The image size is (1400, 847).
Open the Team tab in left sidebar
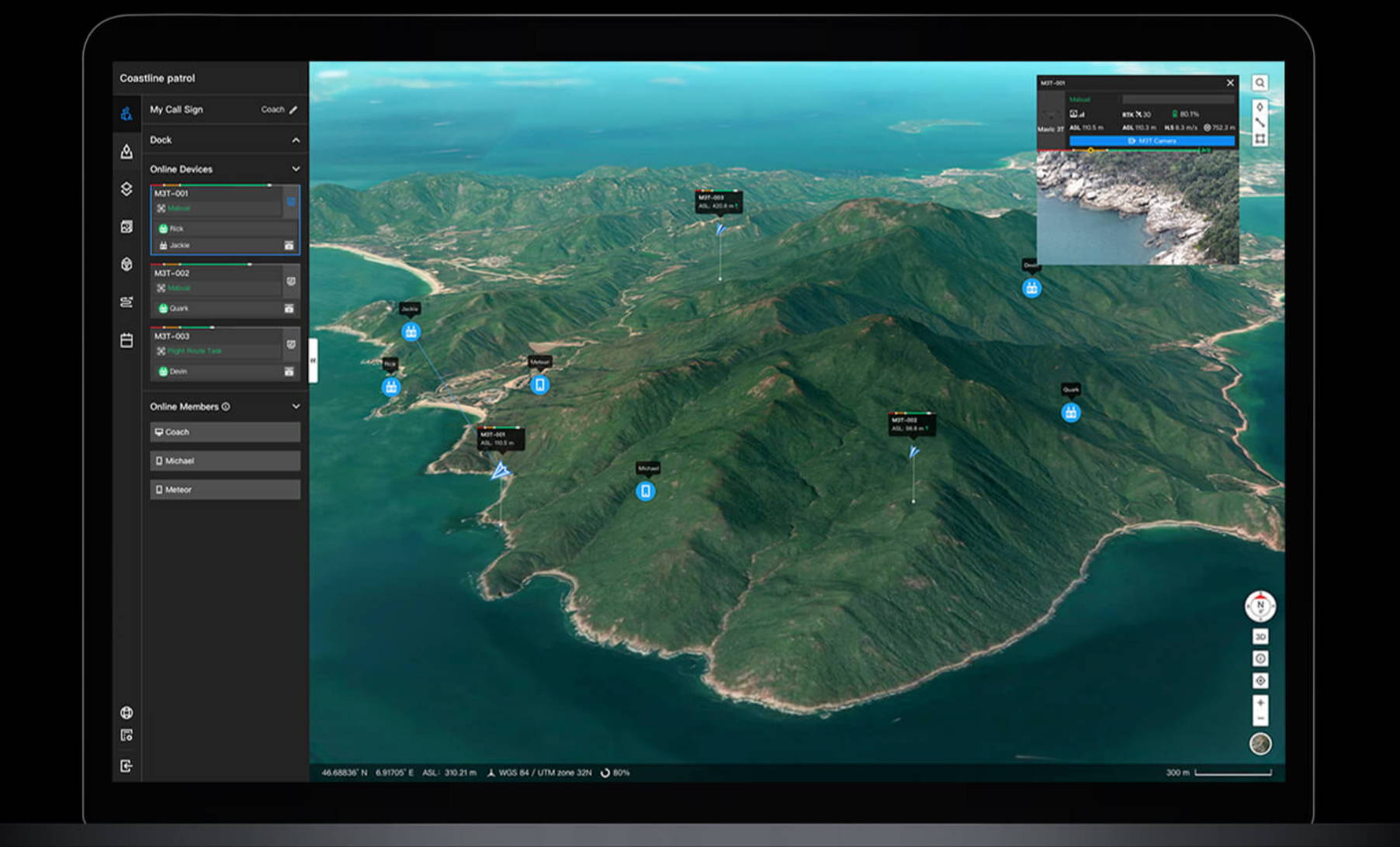coord(126,114)
